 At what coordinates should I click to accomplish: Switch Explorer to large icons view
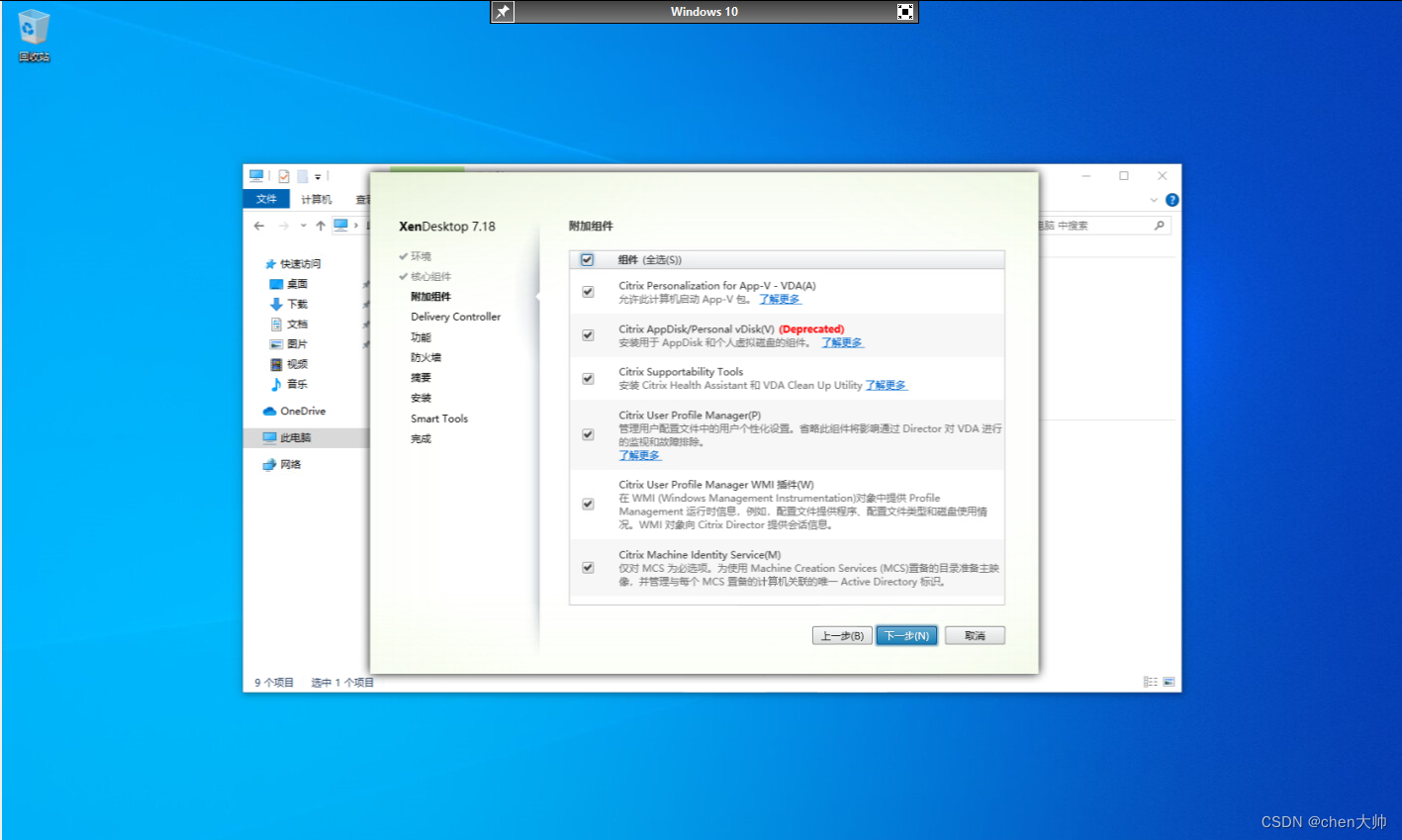pyautogui.click(x=1168, y=682)
